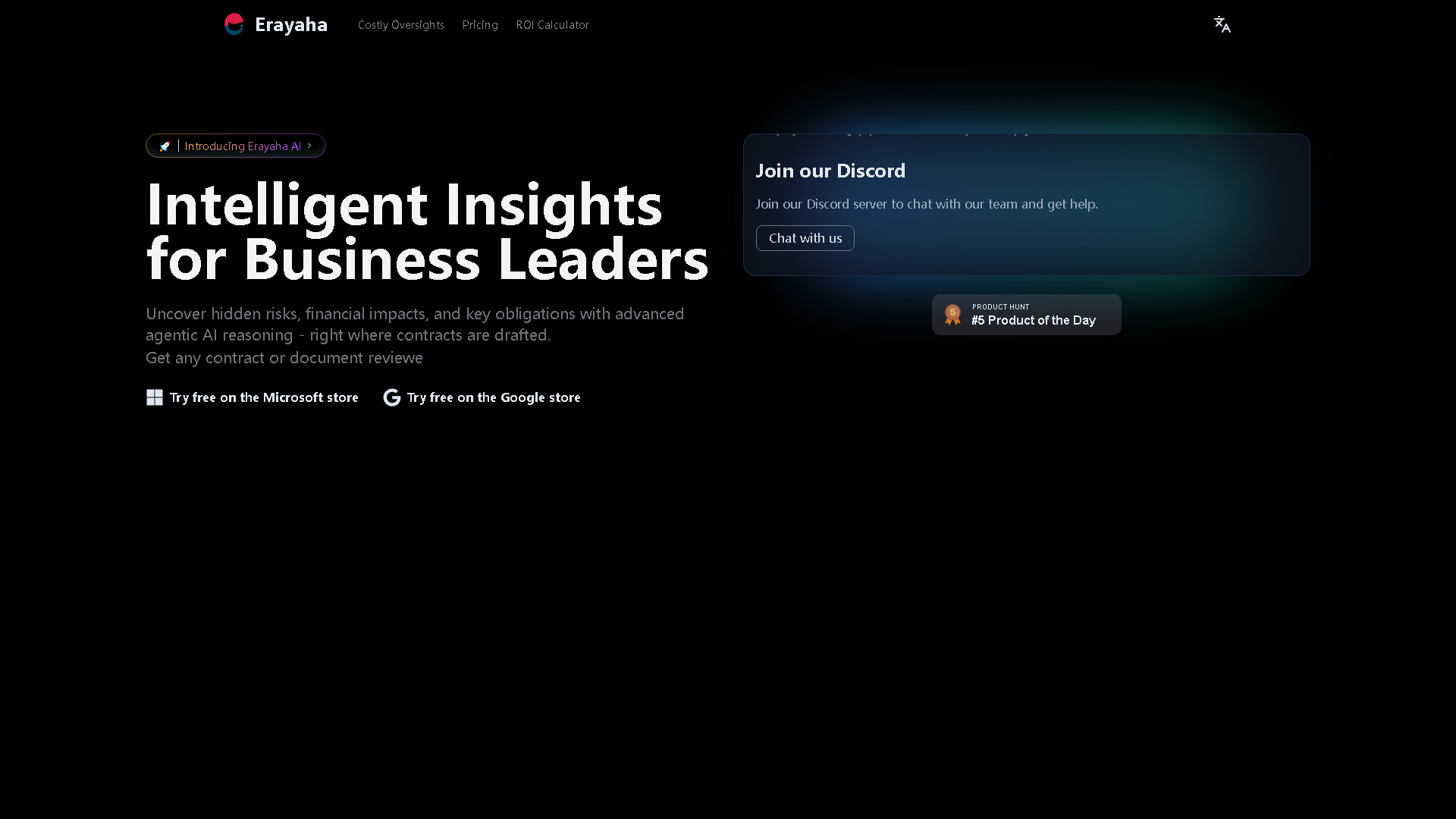Click the Erayaha logo icon
1456x819 pixels.
pos(234,24)
